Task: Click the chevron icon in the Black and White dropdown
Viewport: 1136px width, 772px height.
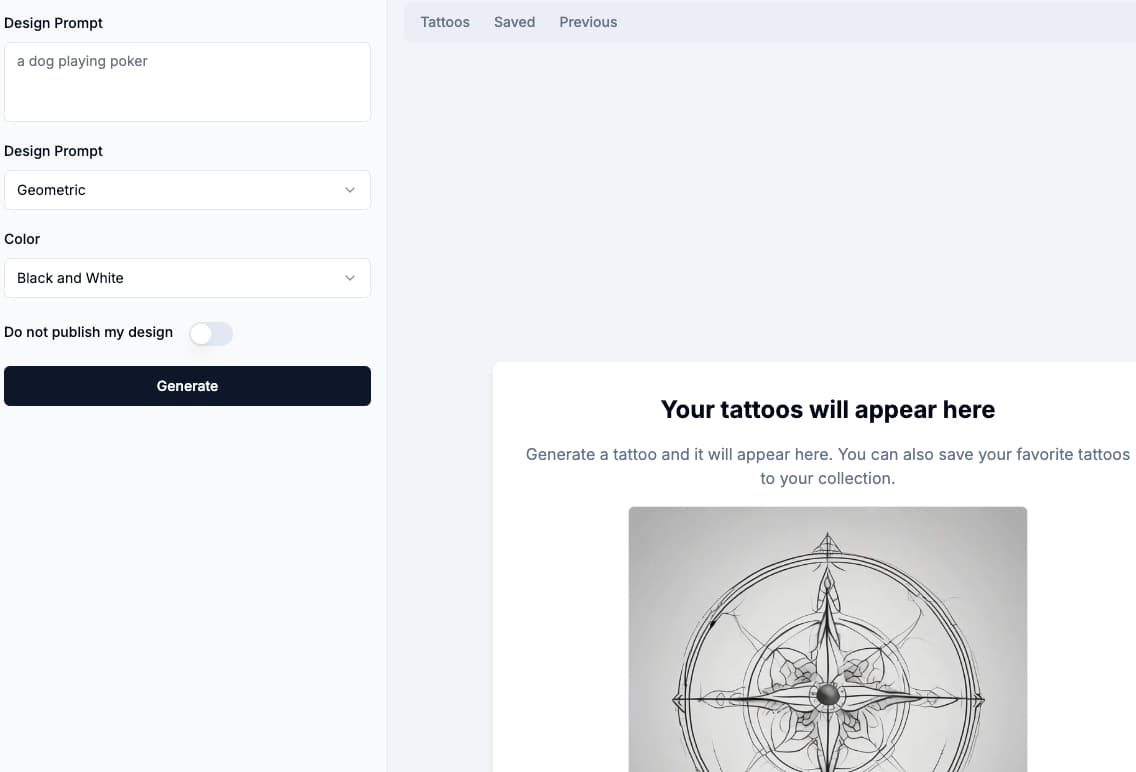Action: (350, 278)
